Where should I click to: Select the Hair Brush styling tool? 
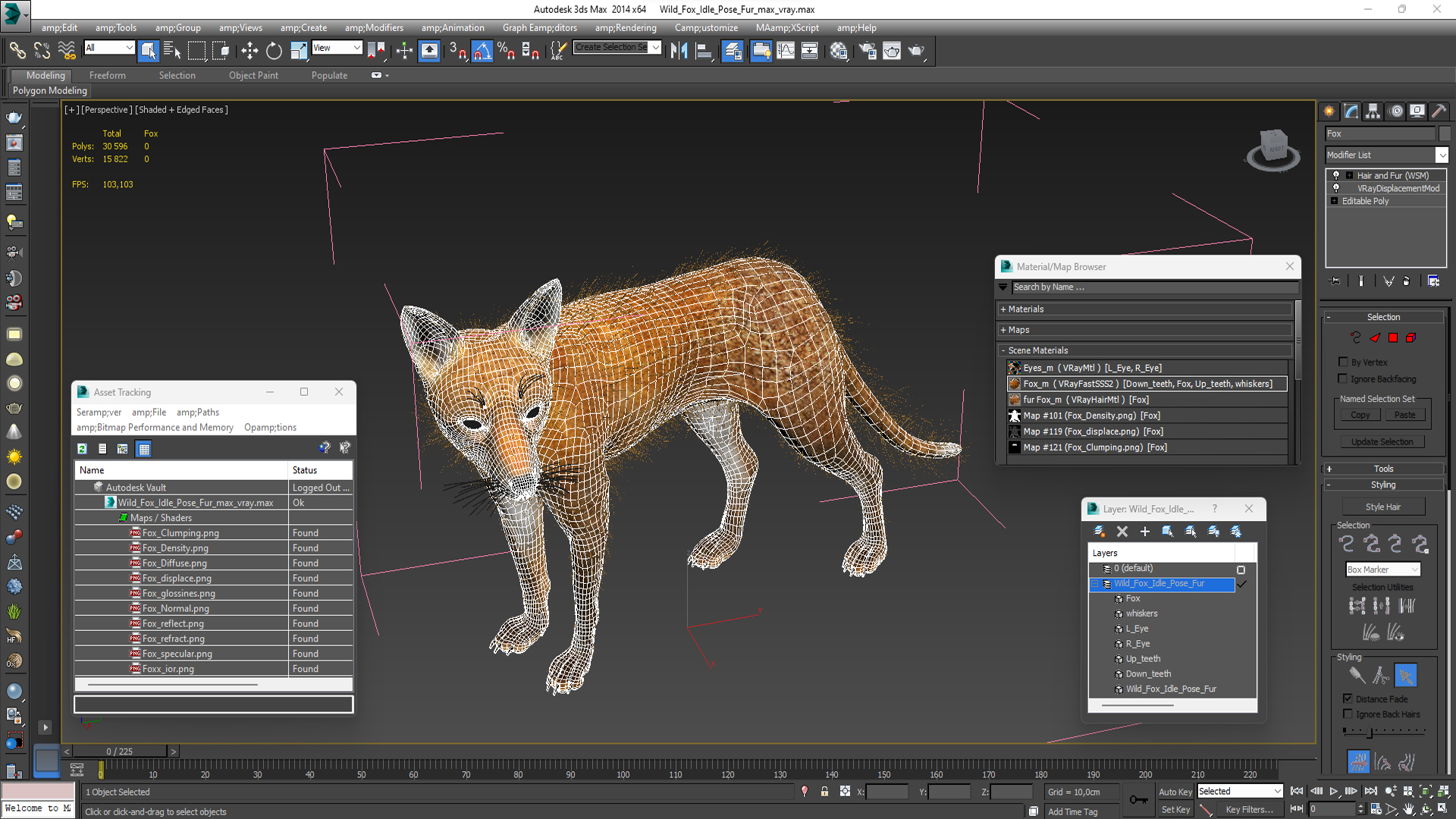1357,676
